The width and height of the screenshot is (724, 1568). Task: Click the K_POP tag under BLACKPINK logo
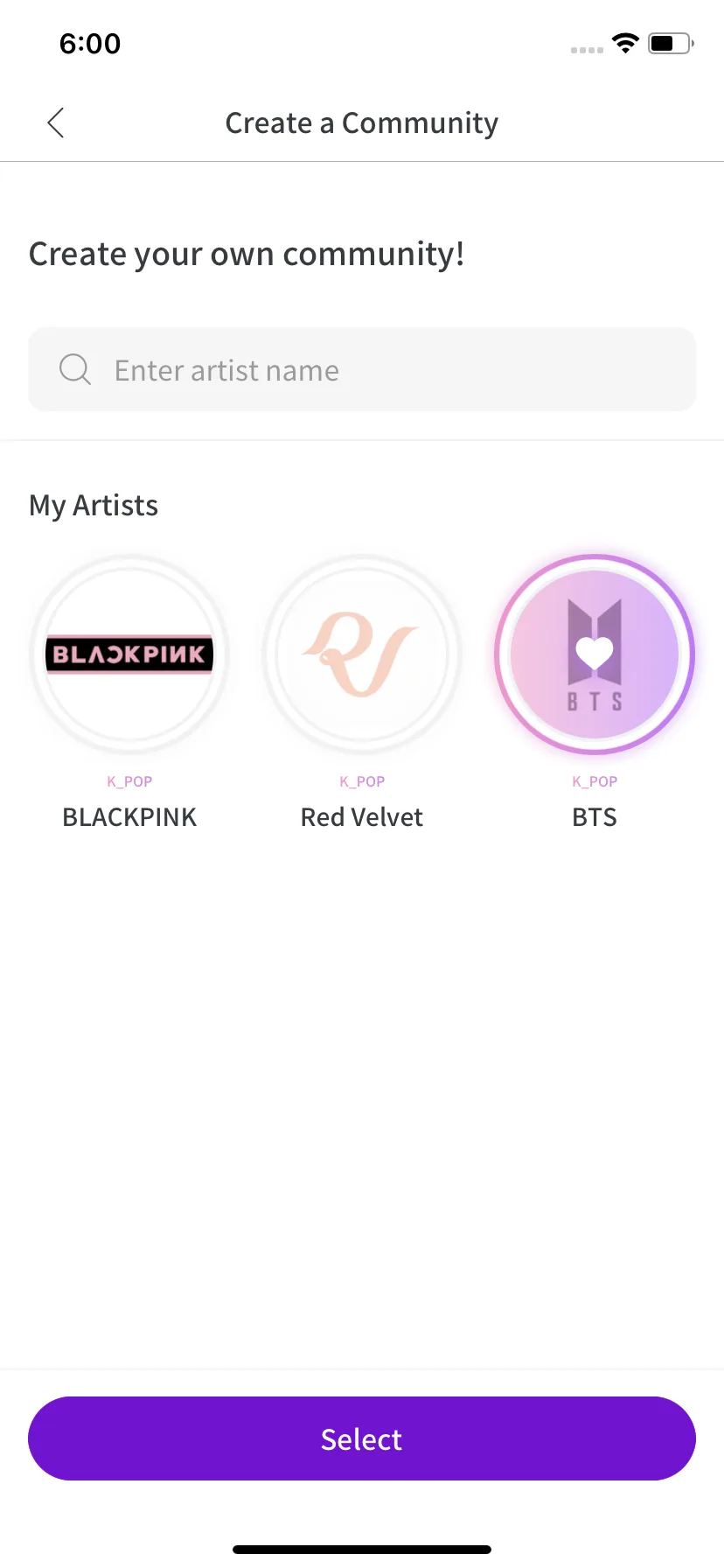tap(129, 781)
